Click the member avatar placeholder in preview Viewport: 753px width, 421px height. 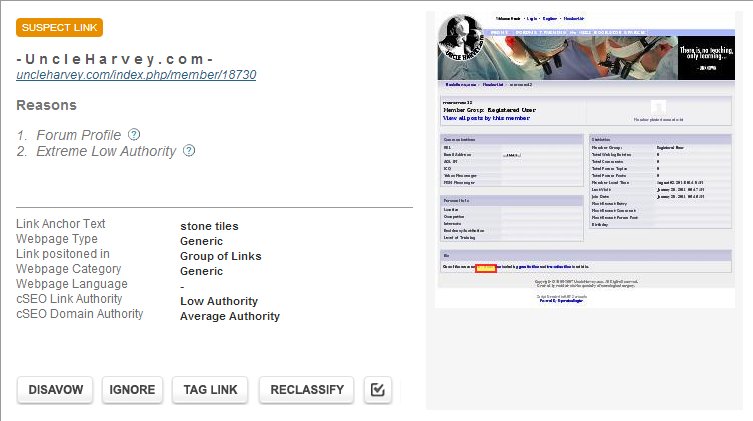pos(658,106)
